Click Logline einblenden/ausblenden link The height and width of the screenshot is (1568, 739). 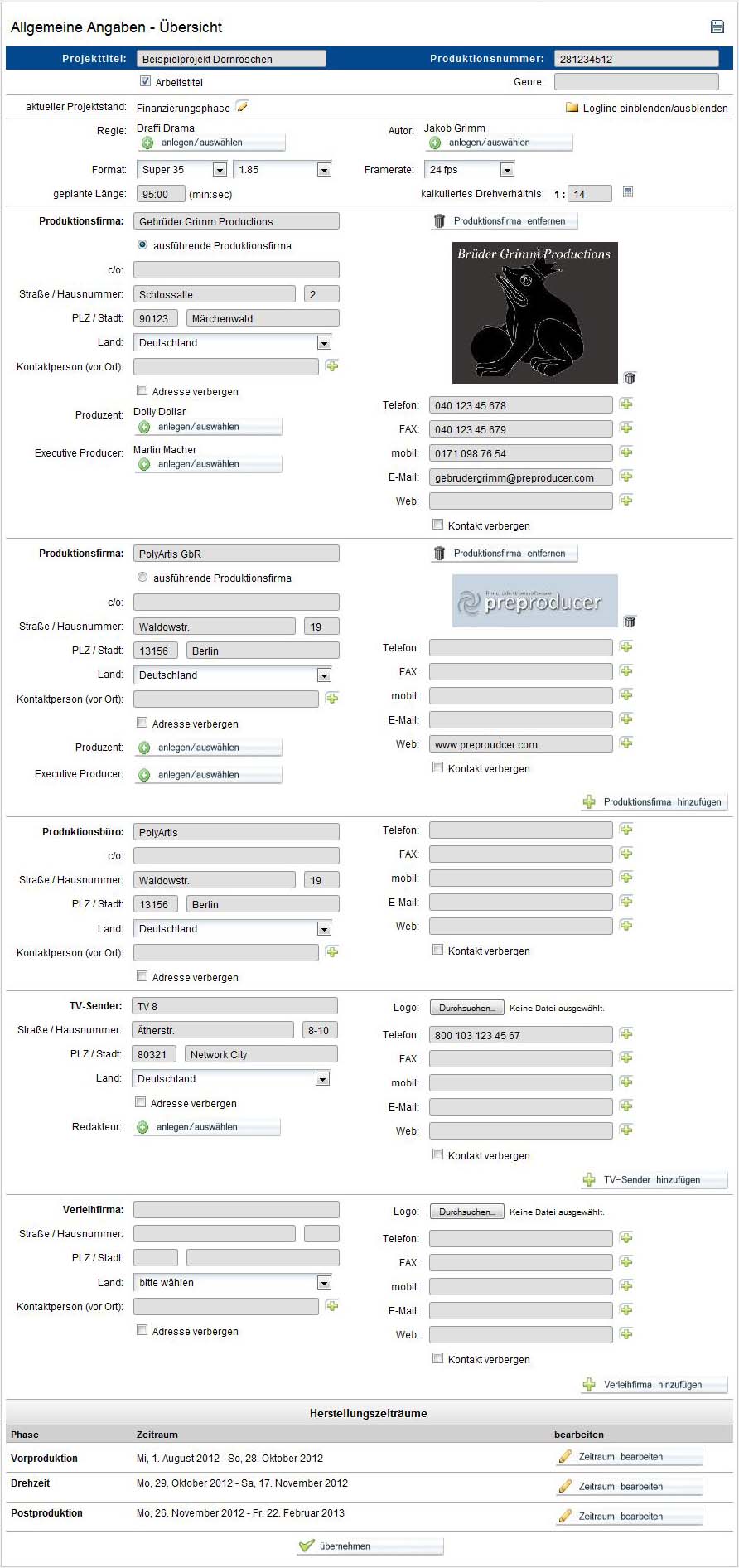(x=655, y=108)
